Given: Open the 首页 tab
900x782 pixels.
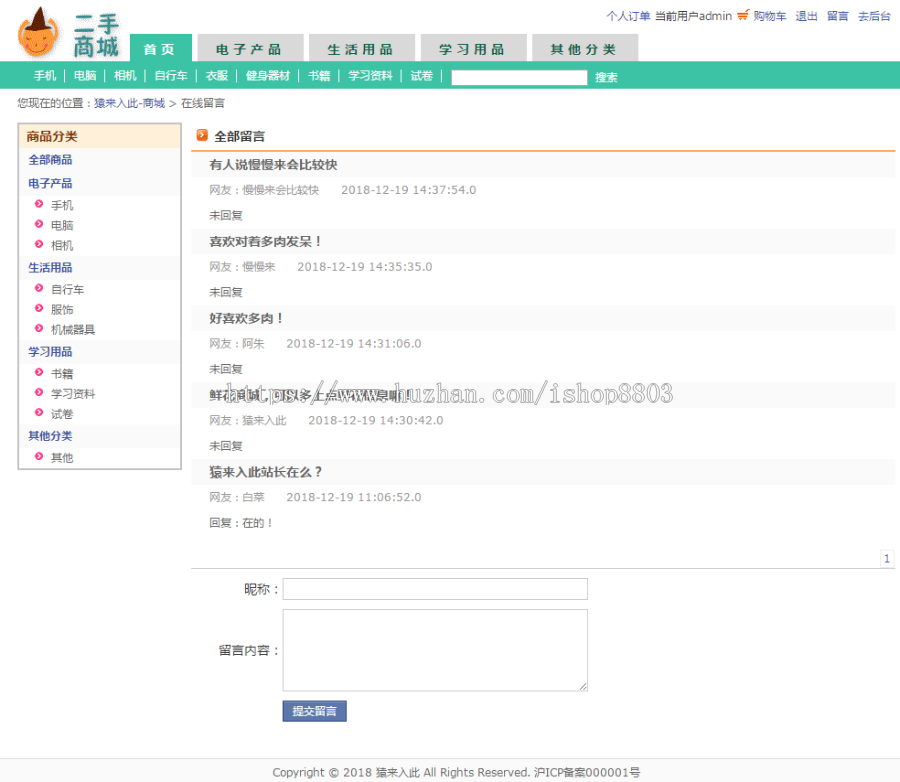Looking at the screenshot, I should [x=161, y=48].
